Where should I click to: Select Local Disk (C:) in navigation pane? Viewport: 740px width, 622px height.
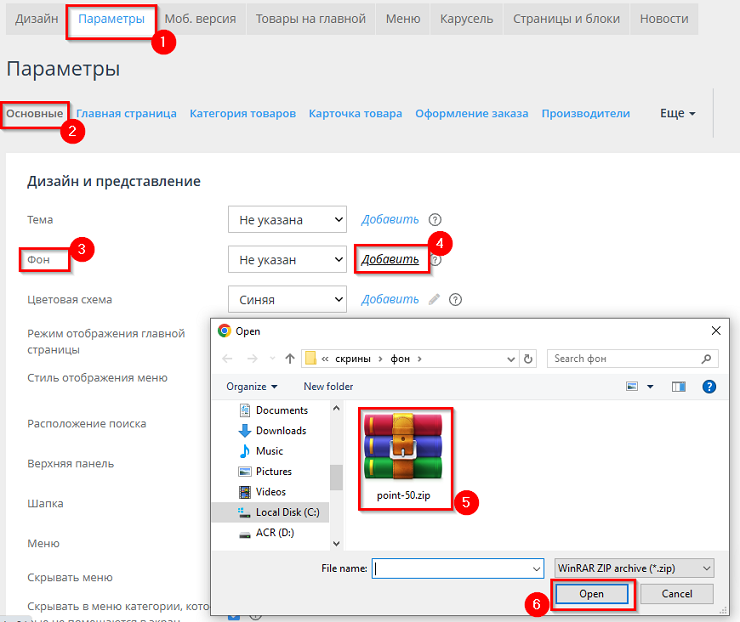[x=287, y=512]
